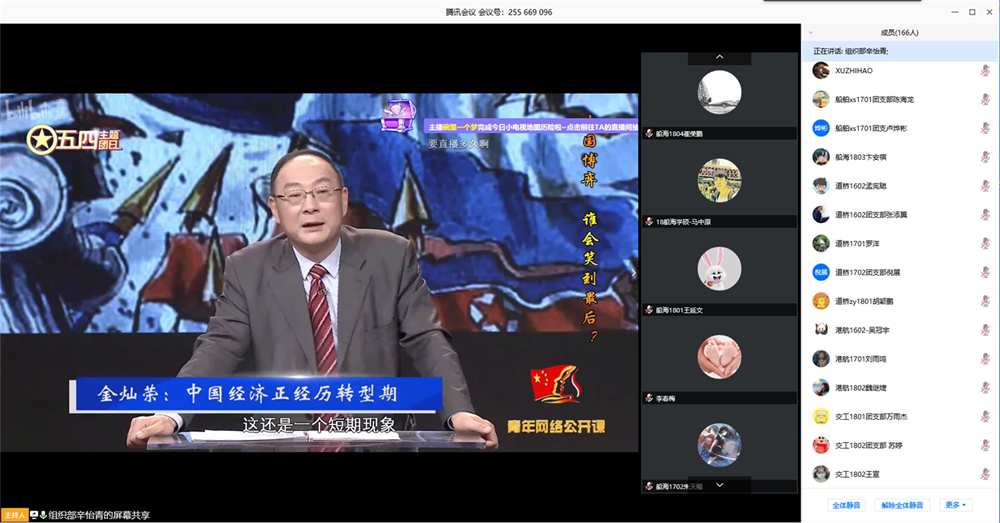Screen dimensions: 1000x523
Task: Click 道桥1701罗洋's avatar in member list
Action: click(x=820, y=243)
